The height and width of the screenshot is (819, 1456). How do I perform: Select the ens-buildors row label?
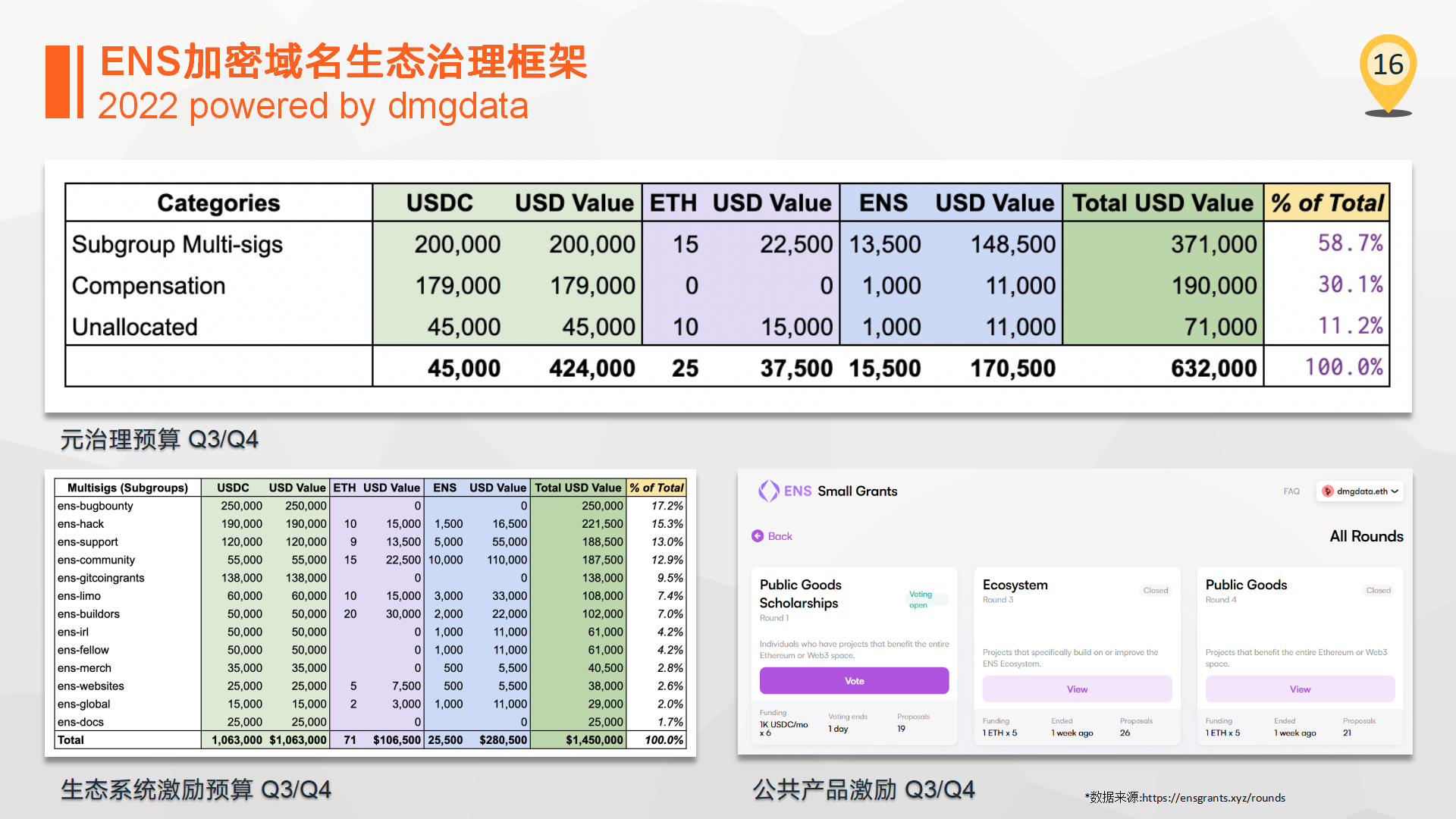click(89, 614)
